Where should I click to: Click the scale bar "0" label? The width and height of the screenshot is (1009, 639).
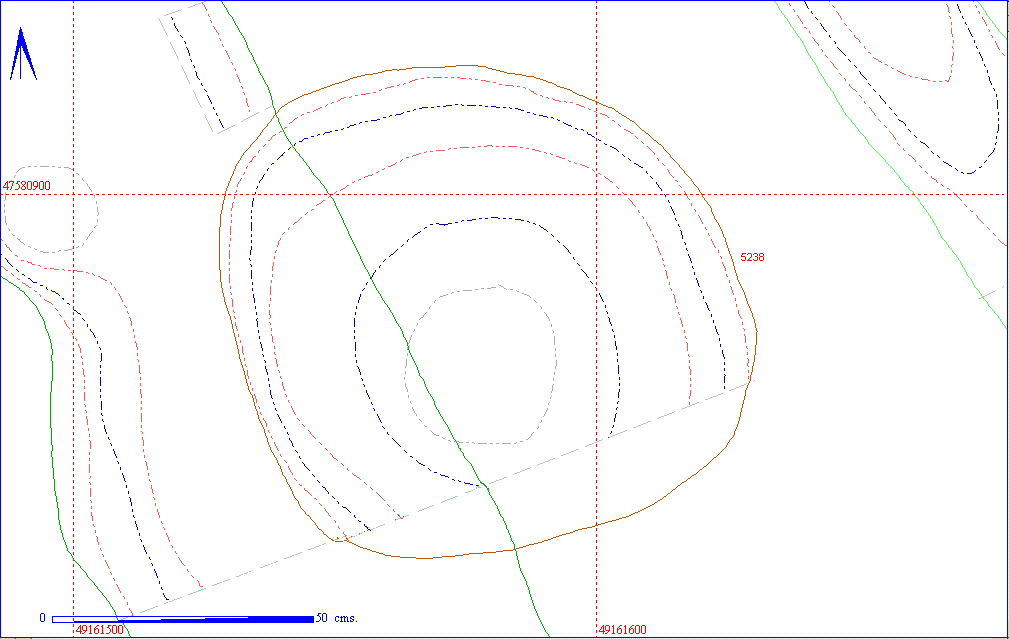(42, 618)
